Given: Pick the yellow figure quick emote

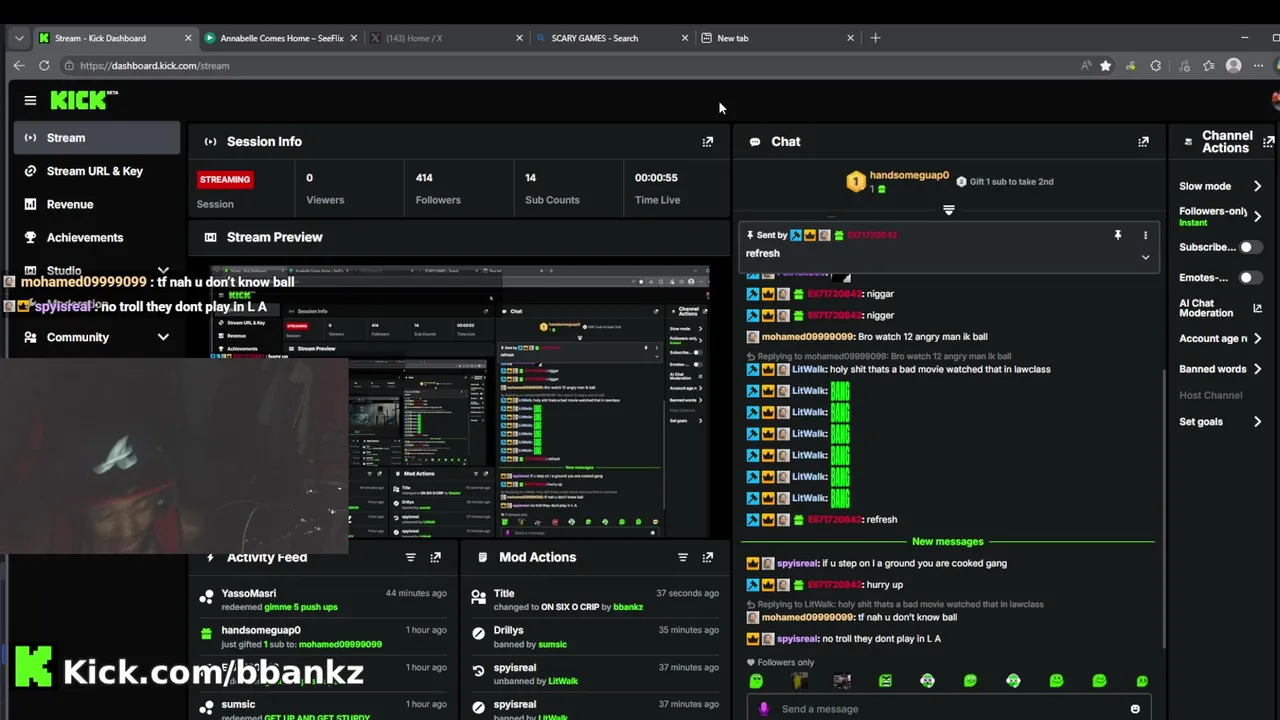Looking at the screenshot, I should tap(798, 681).
